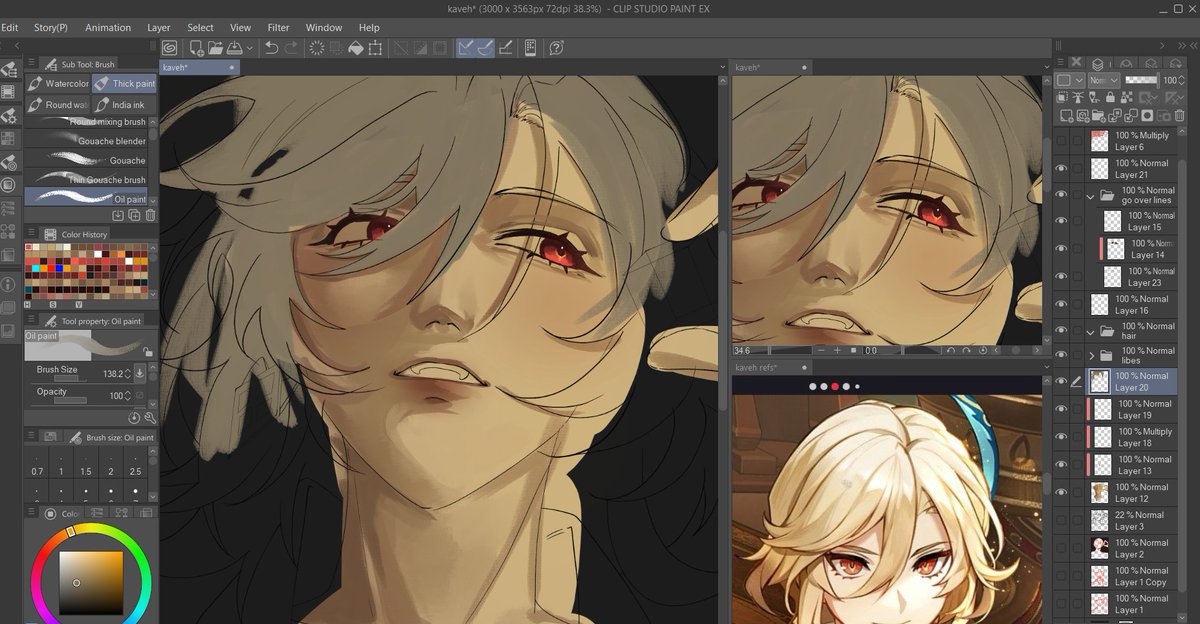The height and width of the screenshot is (624, 1200).
Task: Toggle visibility of Layer 16
Action: pos(1061,305)
